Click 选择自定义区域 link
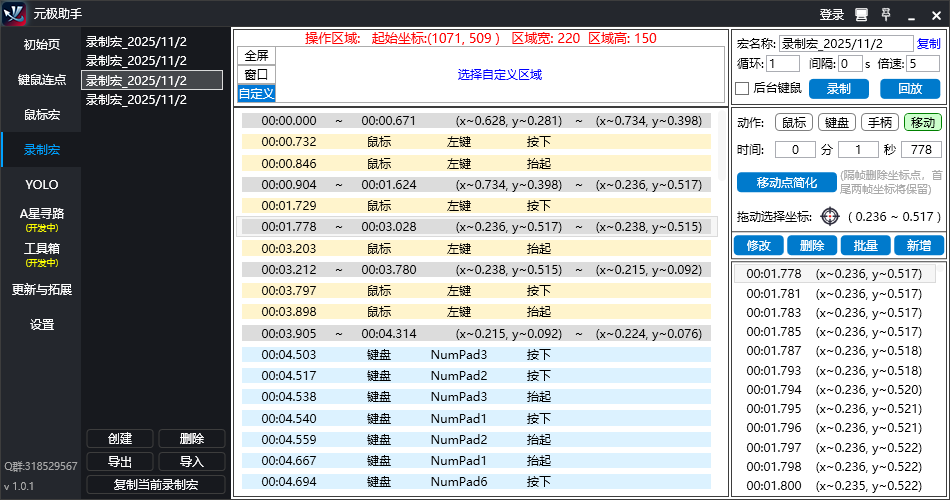Image resolution: width=950 pixels, height=500 pixels. [499, 75]
